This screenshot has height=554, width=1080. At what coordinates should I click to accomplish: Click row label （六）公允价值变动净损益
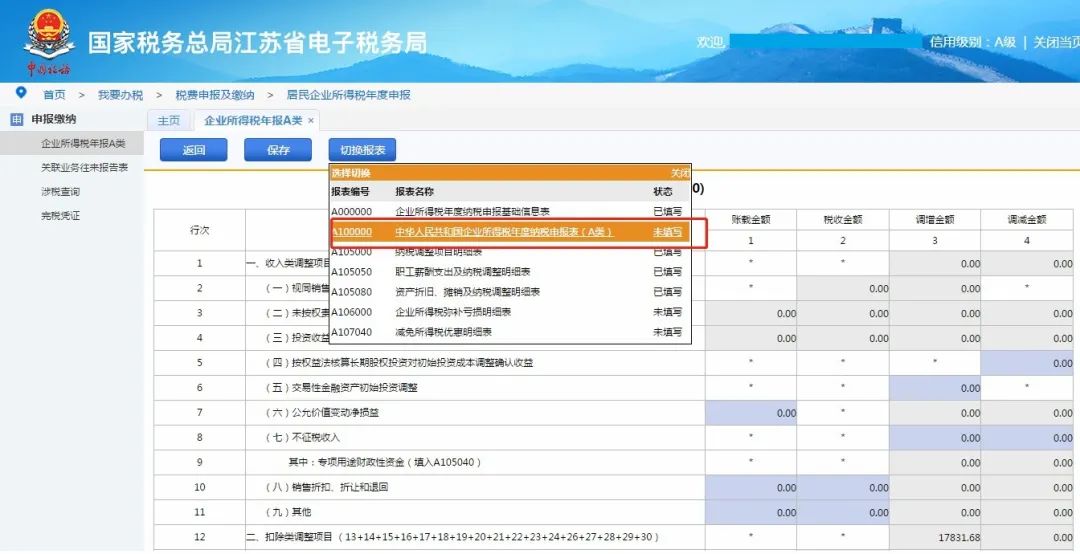coord(322,413)
